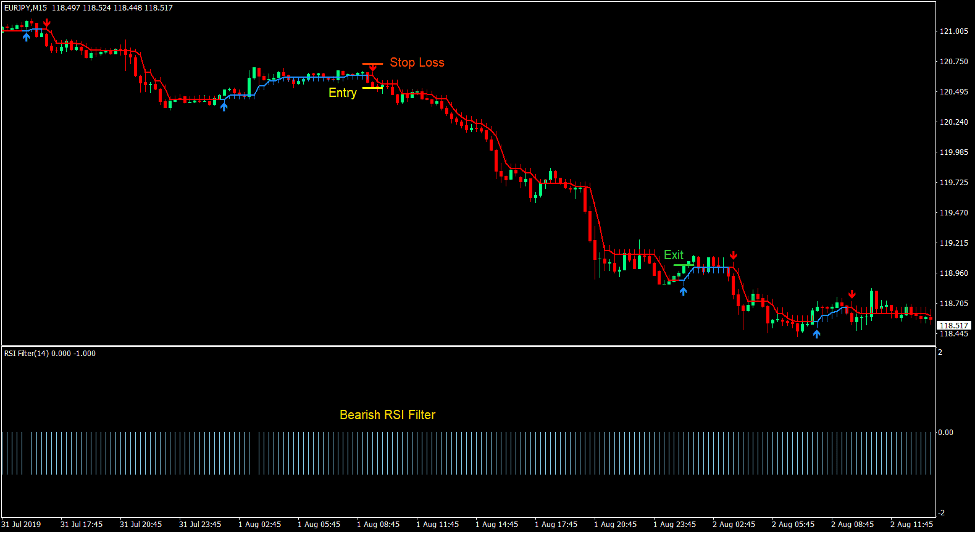977x533 pixels.
Task: Click the 1 Aug 08:45 time label
Action: coord(378,524)
